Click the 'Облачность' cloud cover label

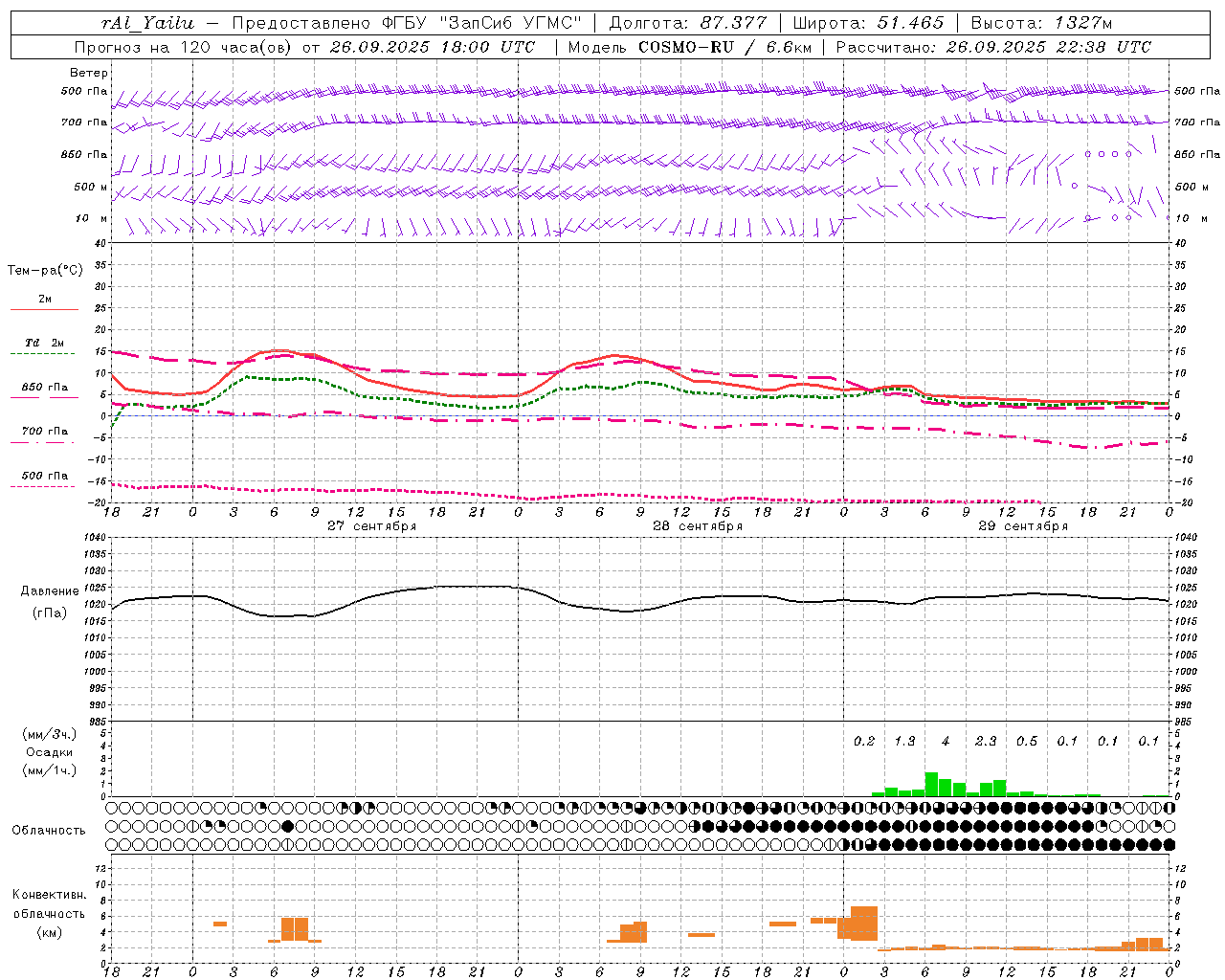[x=49, y=830]
